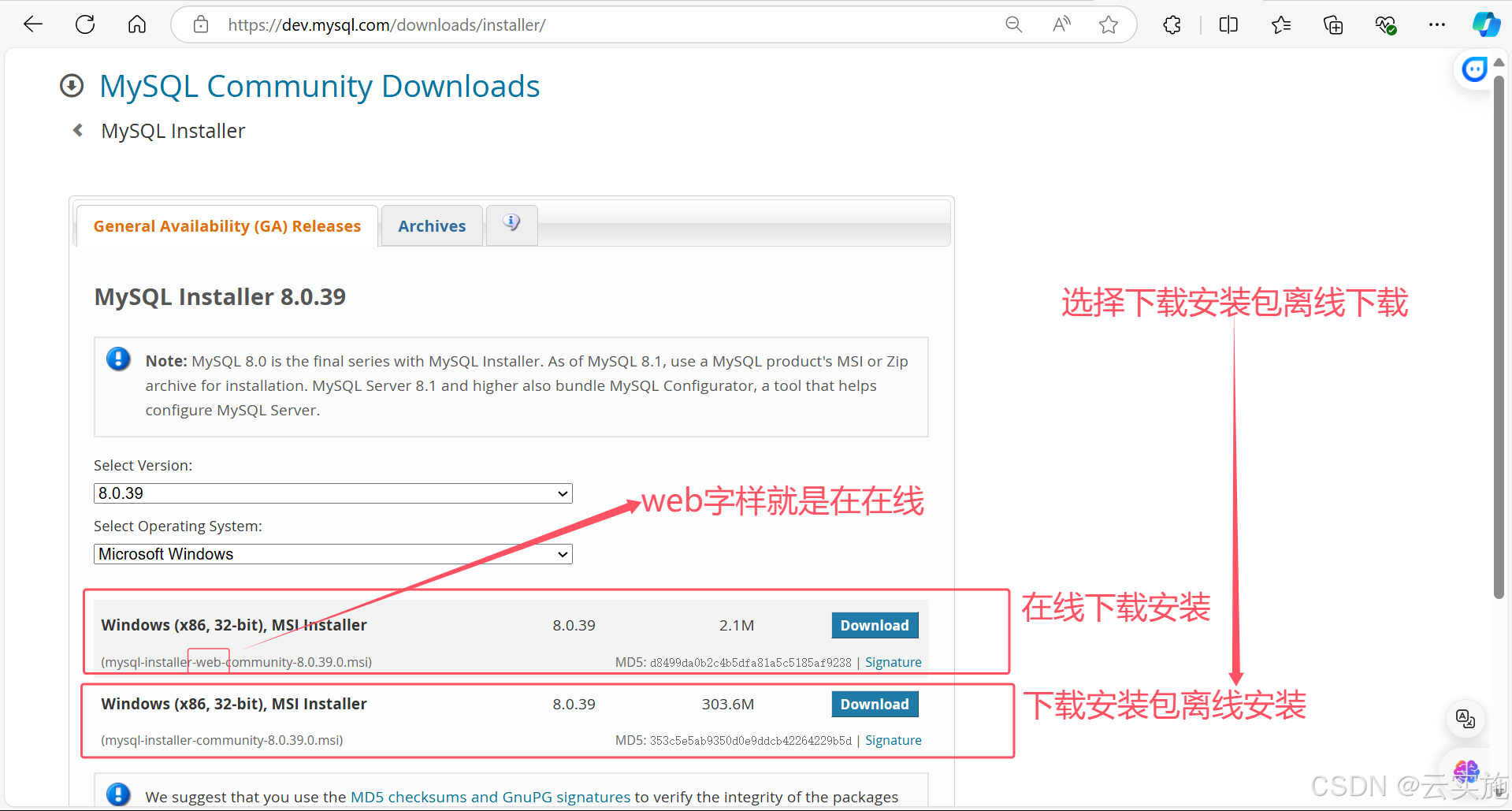Click the translate floating icon

click(x=1466, y=719)
